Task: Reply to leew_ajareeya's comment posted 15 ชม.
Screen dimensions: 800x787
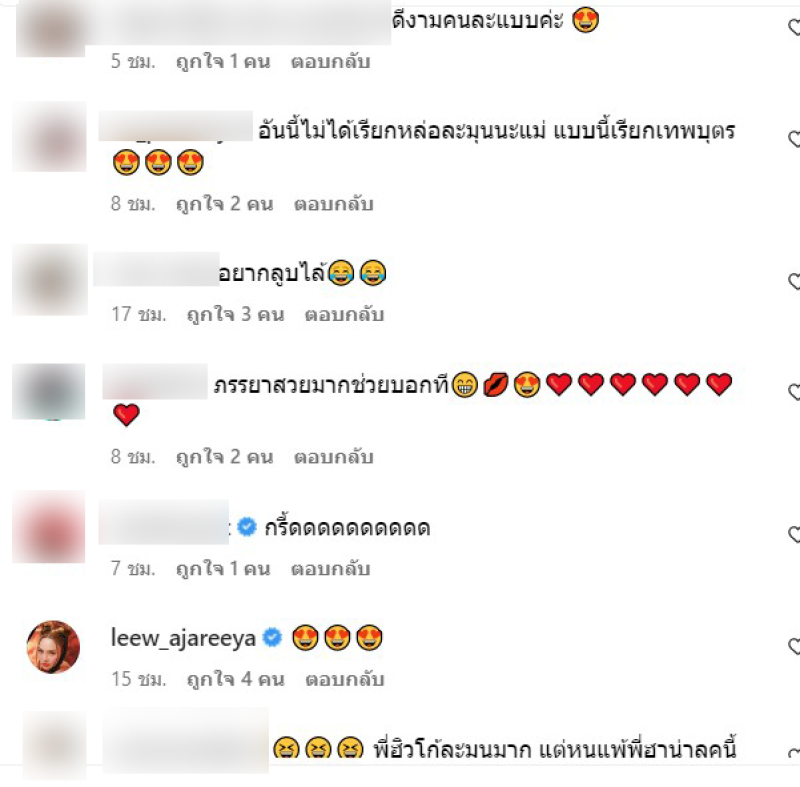Action: click(344, 679)
